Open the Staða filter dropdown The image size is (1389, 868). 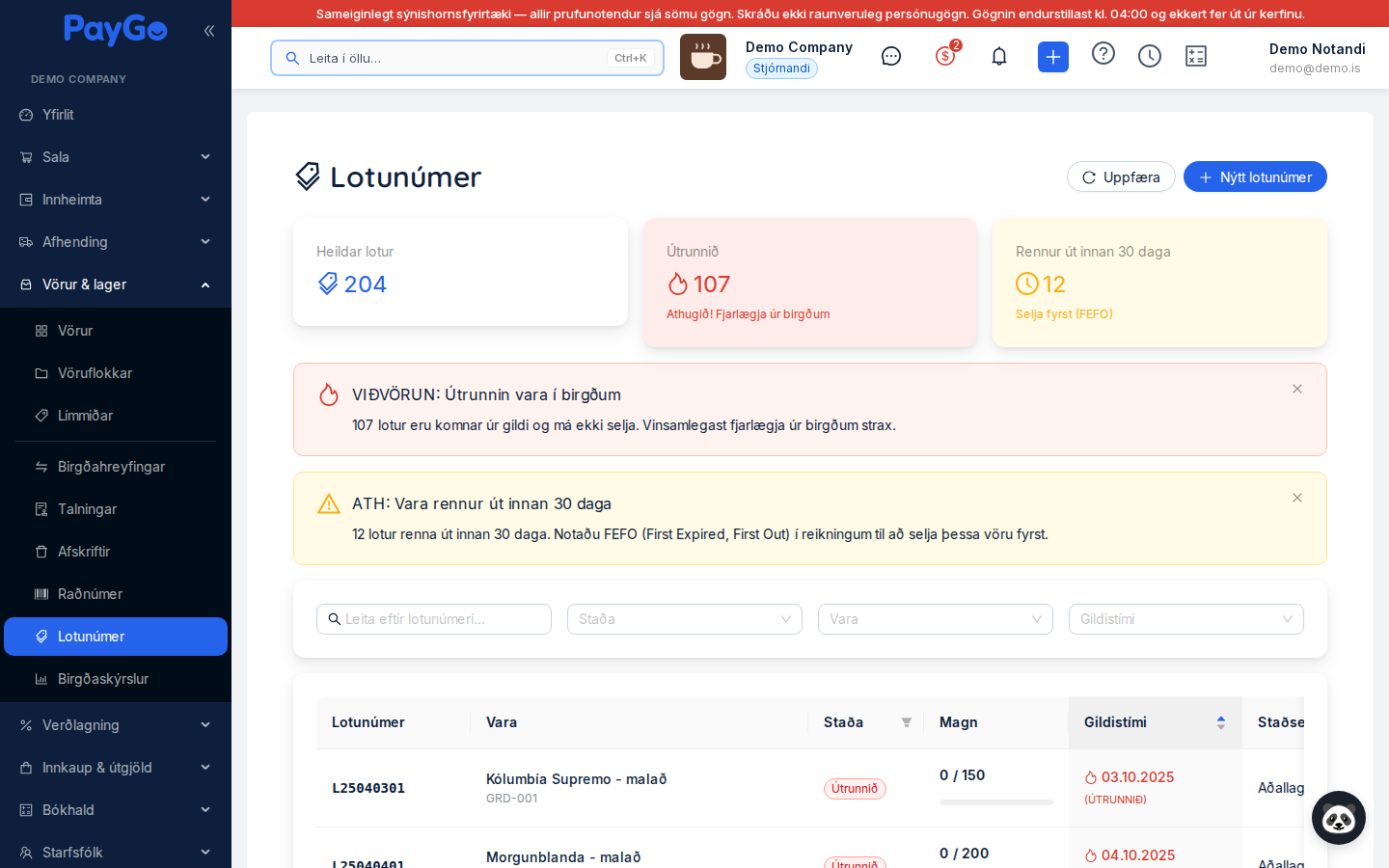(685, 619)
